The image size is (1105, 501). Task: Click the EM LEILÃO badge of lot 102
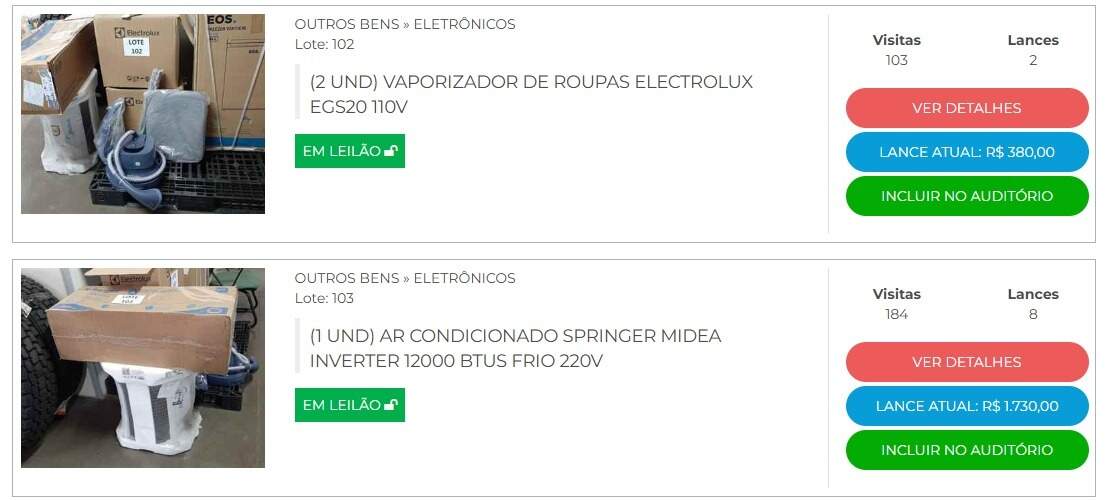350,151
